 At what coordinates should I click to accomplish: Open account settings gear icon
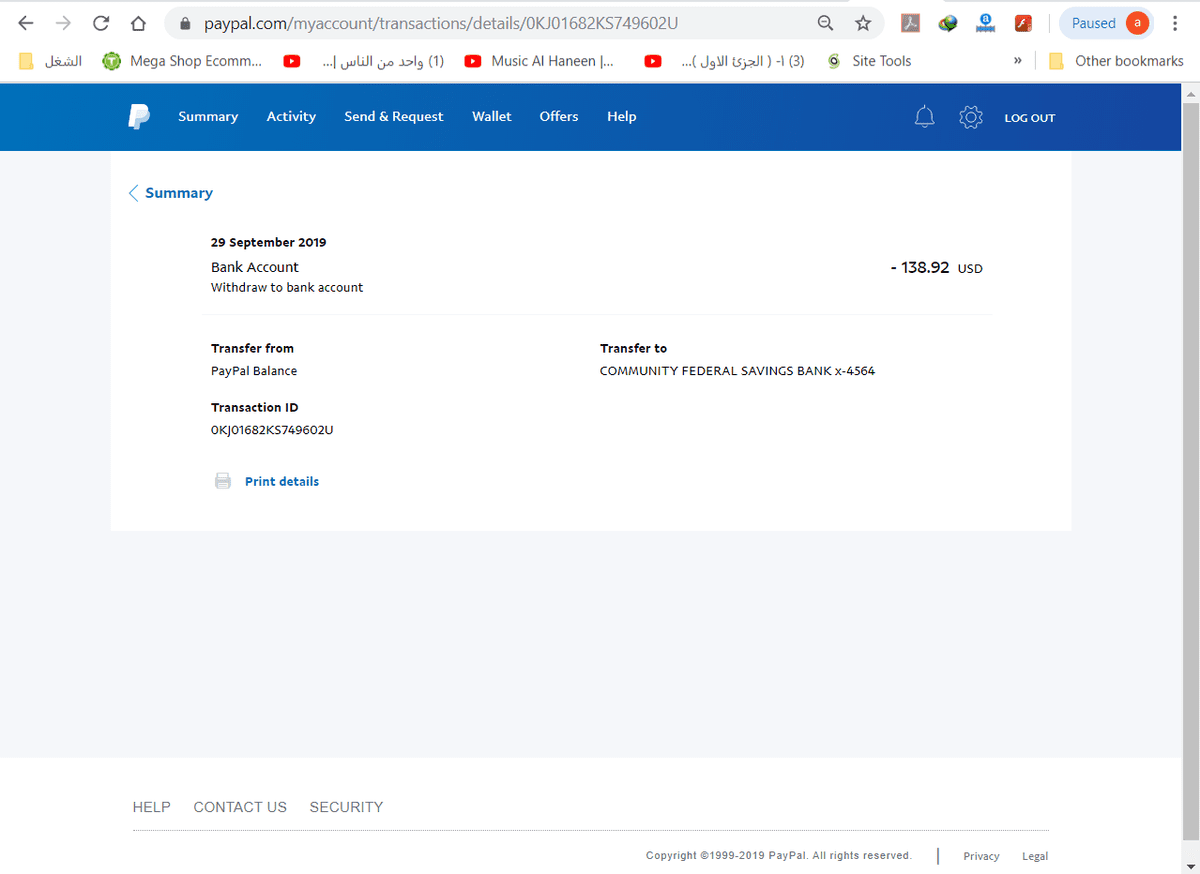[x=970, y=117]
